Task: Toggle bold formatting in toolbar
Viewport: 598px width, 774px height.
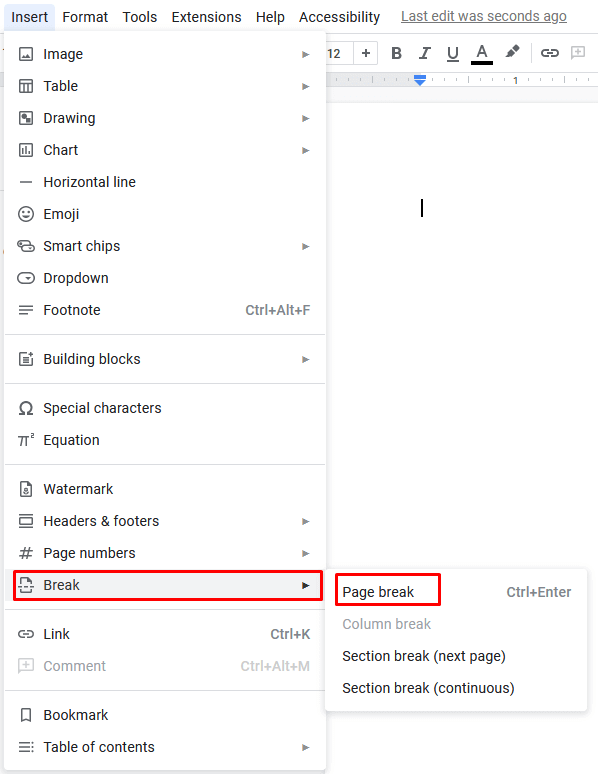Action: (x=396, y=53)
